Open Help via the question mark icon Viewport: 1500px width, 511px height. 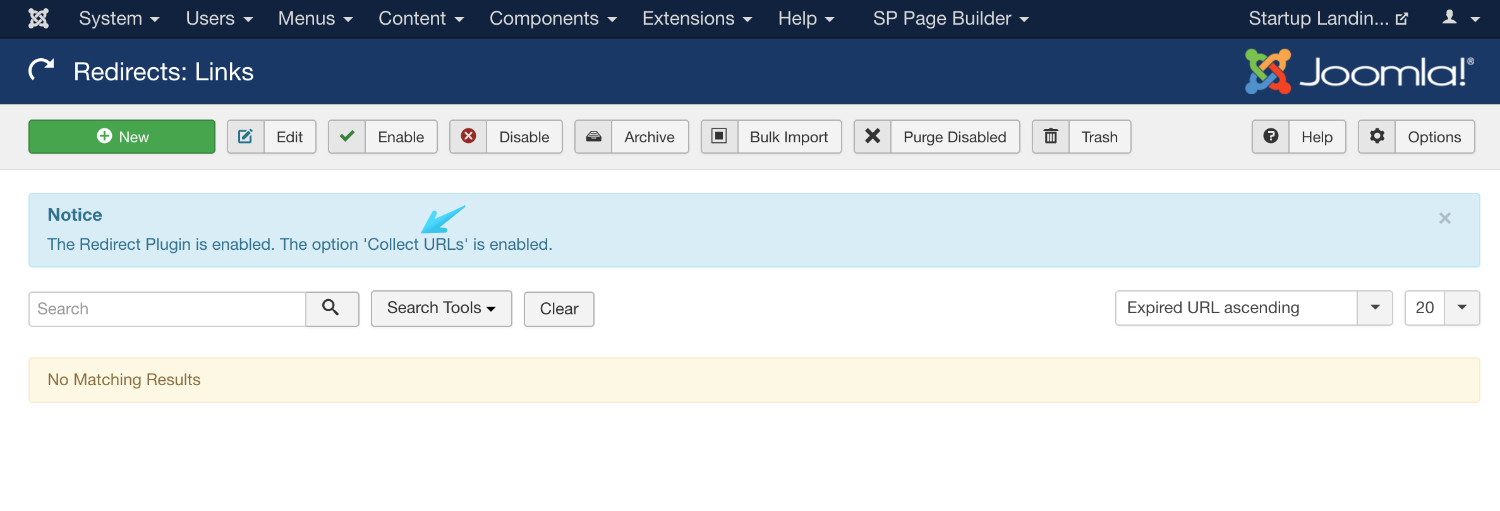1271,137
